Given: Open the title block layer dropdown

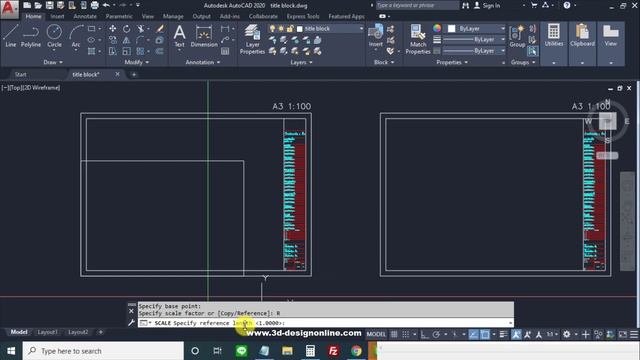Looking at the screenshot, I should [361, 29].
